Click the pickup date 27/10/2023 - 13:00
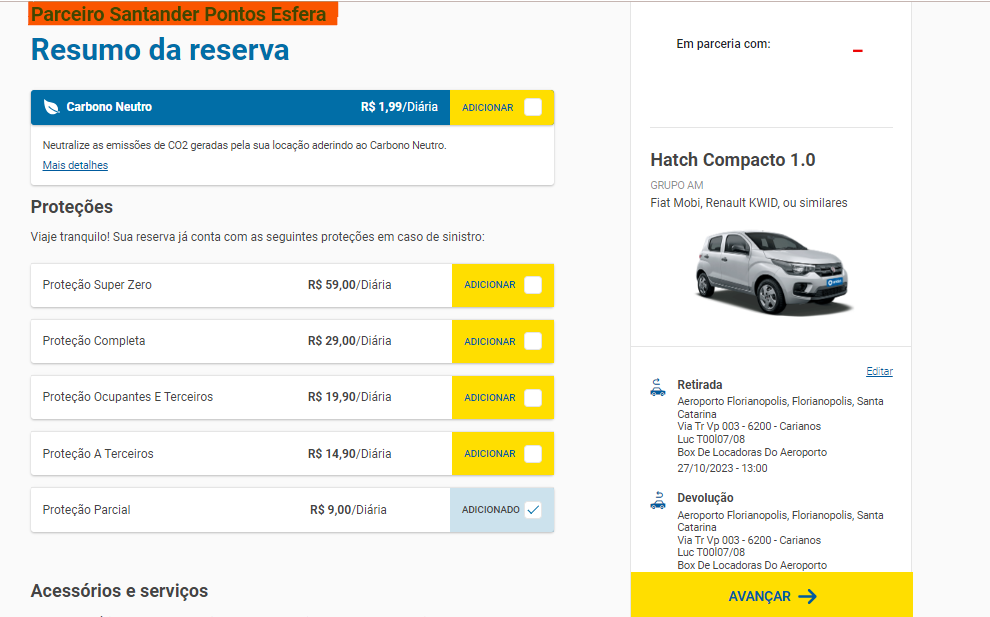The height and width of the screenshot is (617, 990). pos(722,468)
